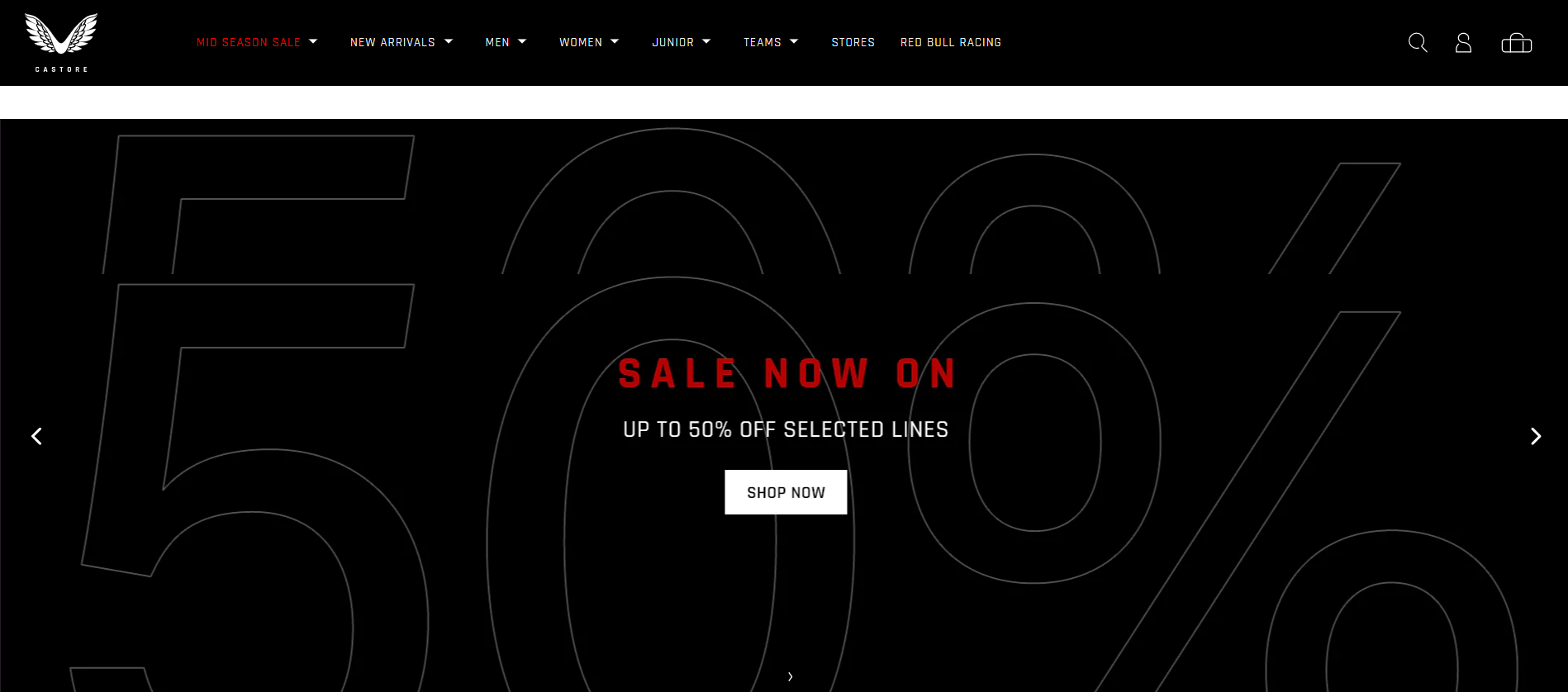This screenshot has height=692, width=1568.
Task: Click the Shop Now button
Action: click(x=786, y=492)
